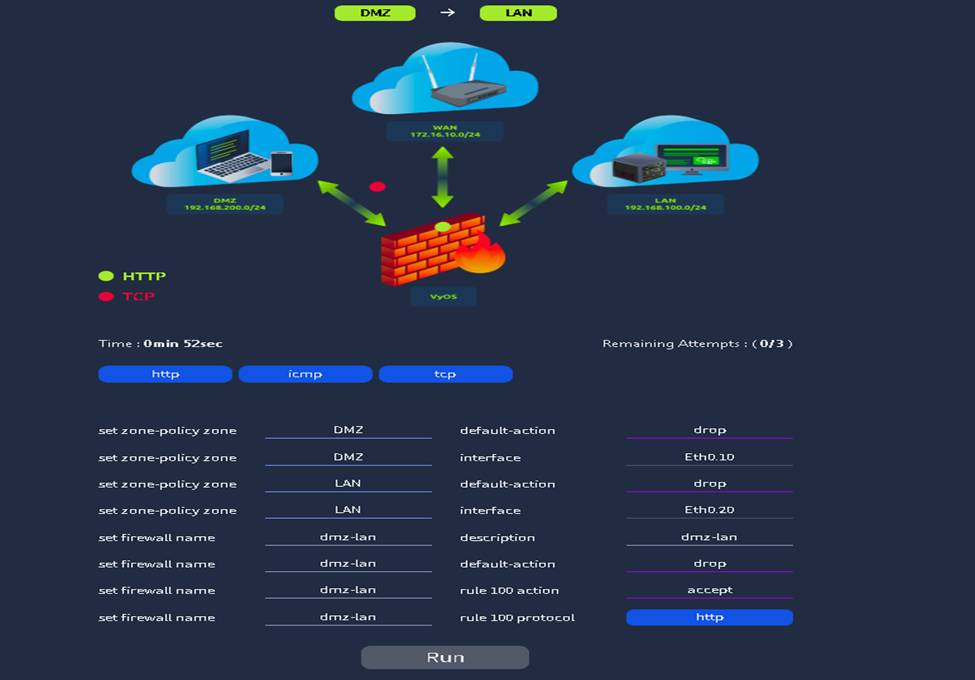The height and width of the screenshot is (680, 975).
Task: Click the rule 100 protocol http pill
Action: [709, 617]
